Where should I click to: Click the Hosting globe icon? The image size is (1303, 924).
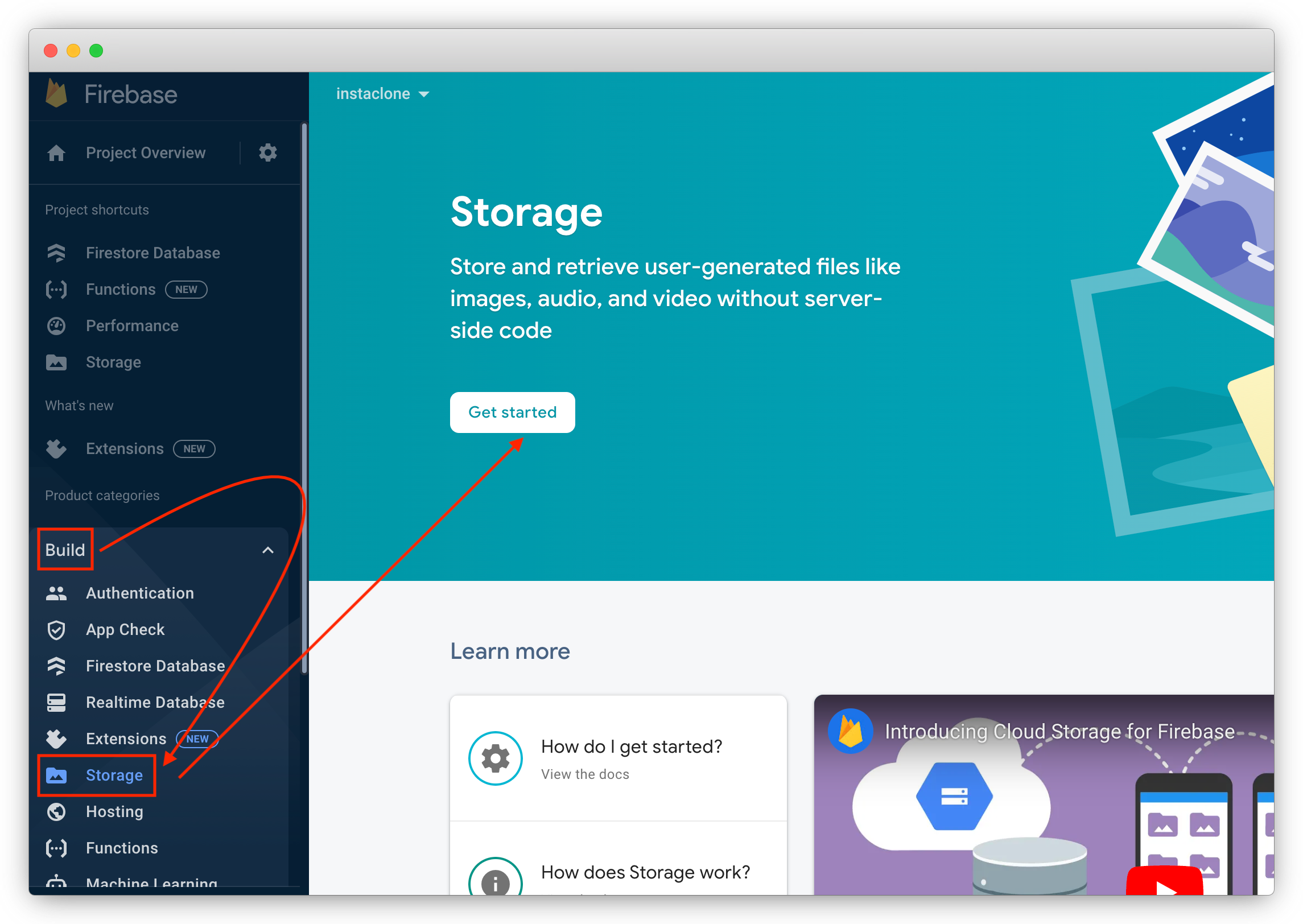pyautogui.click(x=56, y=811)
